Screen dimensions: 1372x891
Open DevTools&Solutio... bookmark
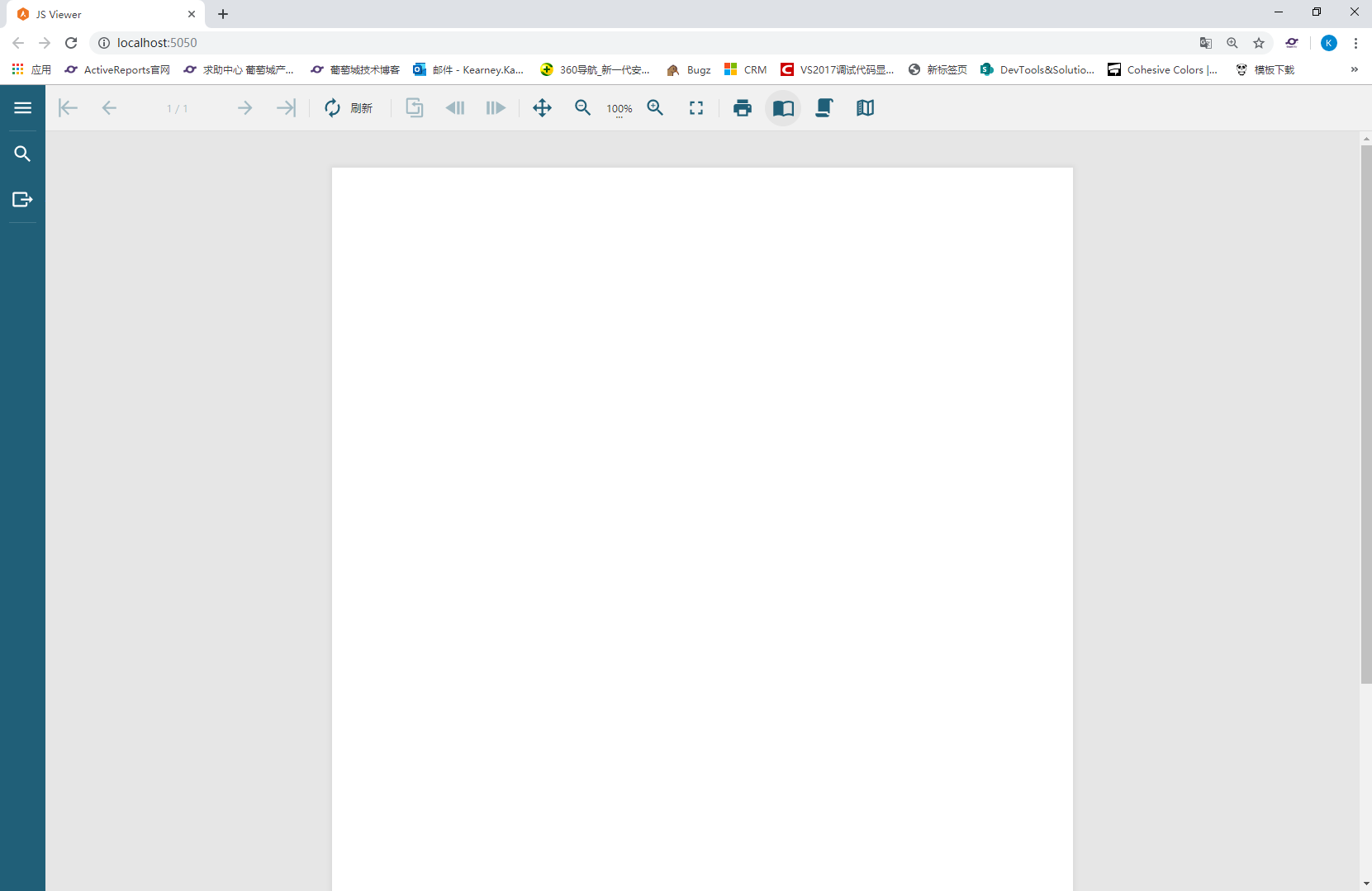(1037, 69)
